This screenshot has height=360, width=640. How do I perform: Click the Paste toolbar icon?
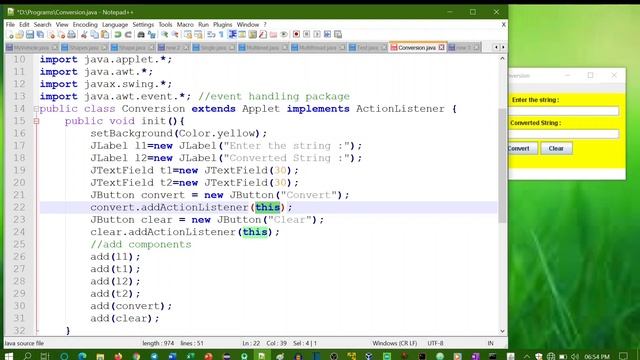click(x=105, y=35)
